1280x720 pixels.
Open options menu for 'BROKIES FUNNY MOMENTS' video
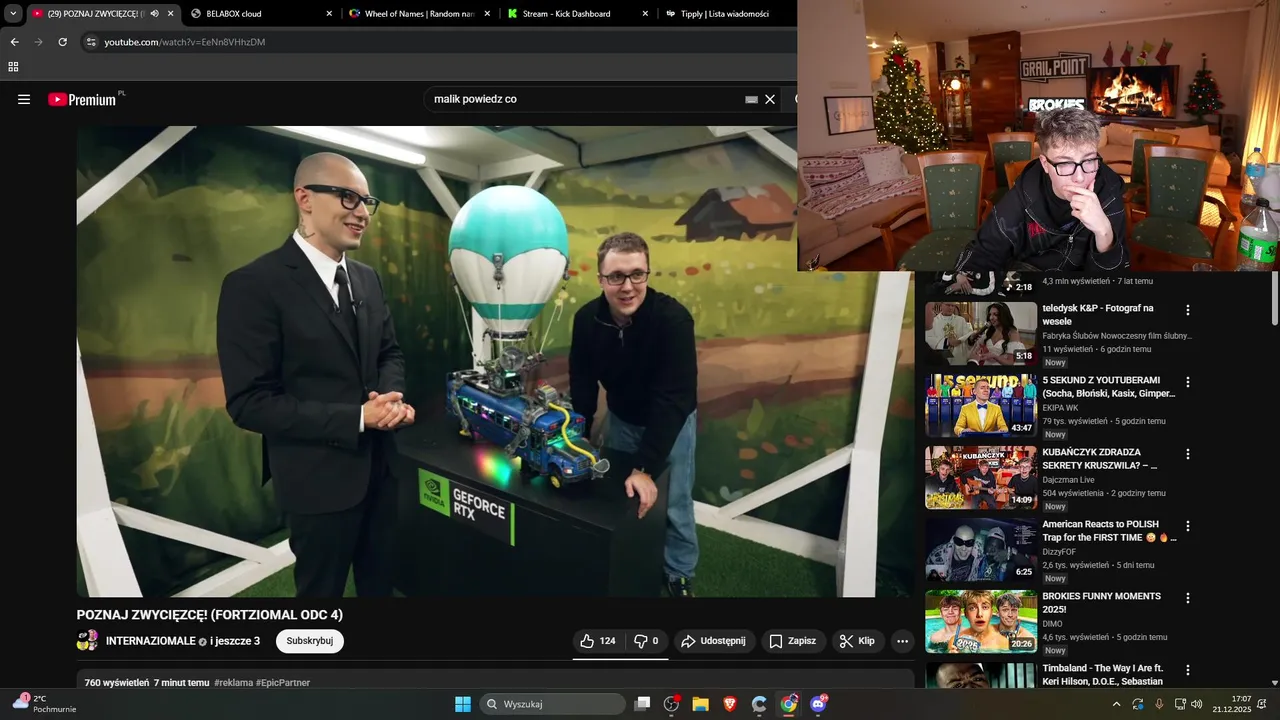click(1188, 598)
